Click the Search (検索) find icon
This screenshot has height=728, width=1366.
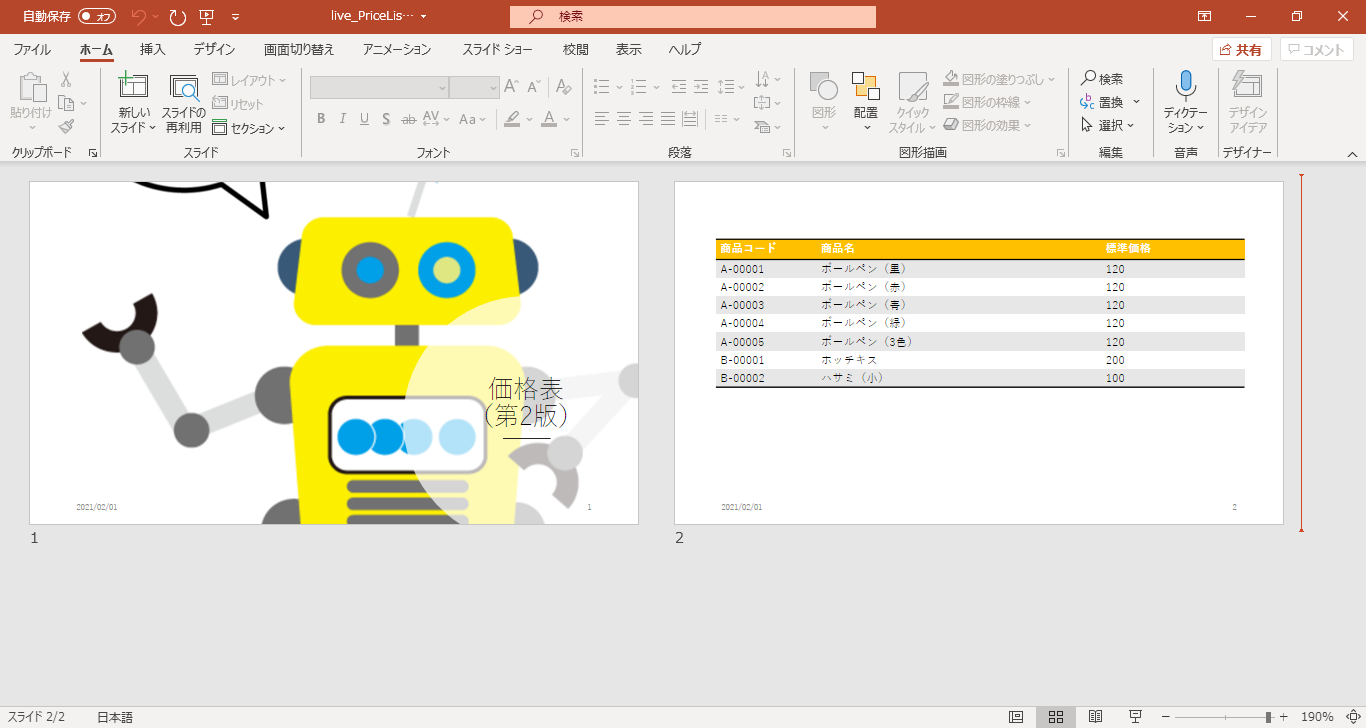[x=1101, y=79]
